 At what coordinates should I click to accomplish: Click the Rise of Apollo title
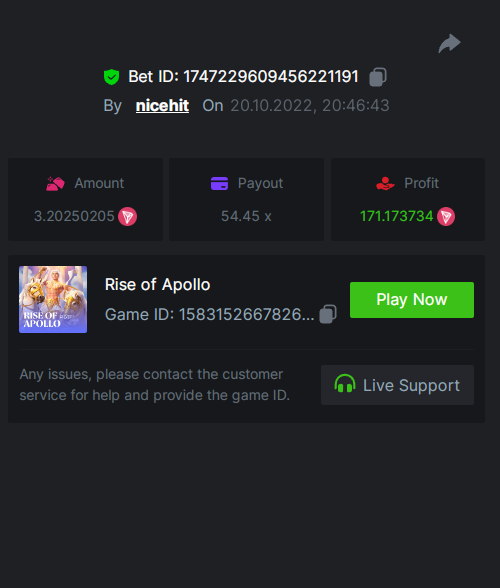coord(158,285)
